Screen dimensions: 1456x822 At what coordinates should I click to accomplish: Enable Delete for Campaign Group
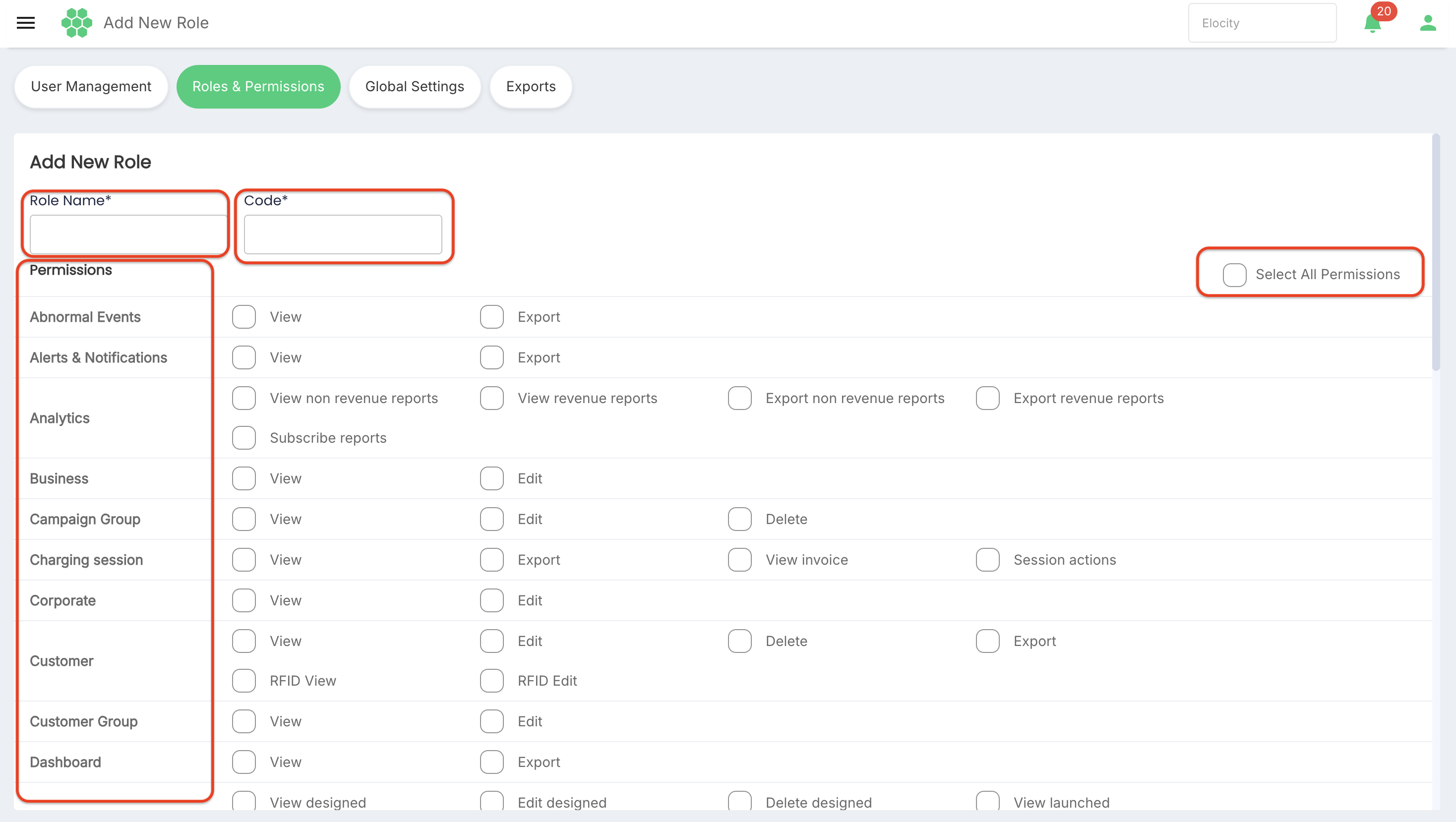[x=740, y=519]
